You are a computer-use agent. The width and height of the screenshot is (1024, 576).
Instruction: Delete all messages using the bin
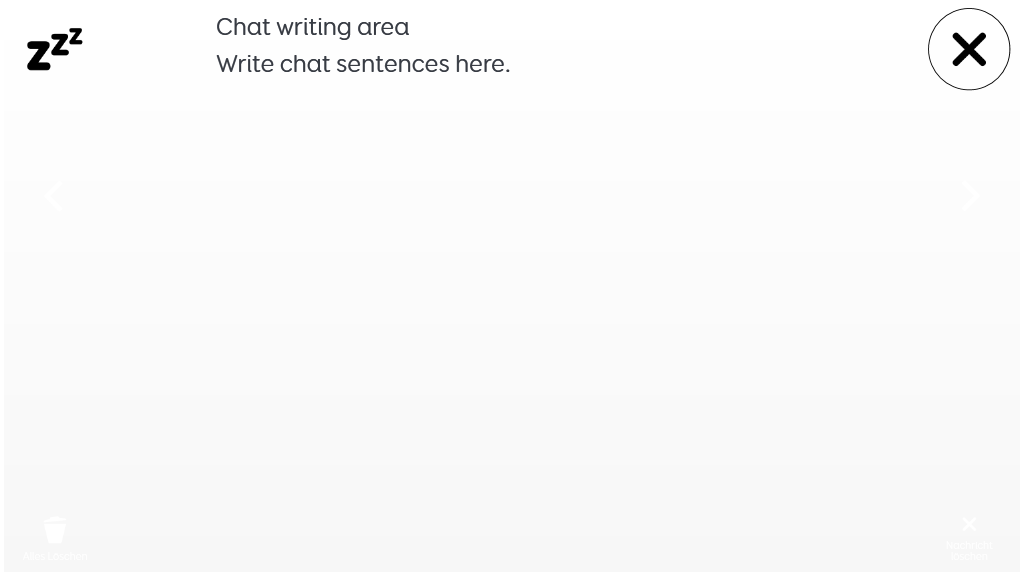click(55, 530)
